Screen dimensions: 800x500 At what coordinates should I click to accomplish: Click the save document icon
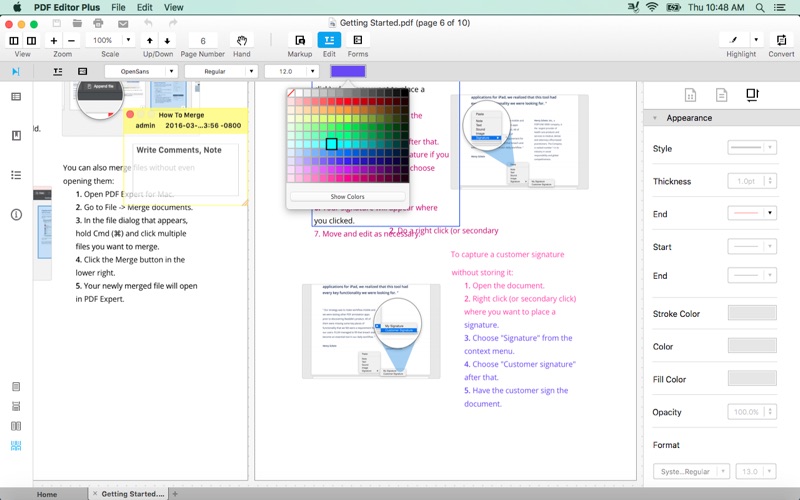pos(57,23)
